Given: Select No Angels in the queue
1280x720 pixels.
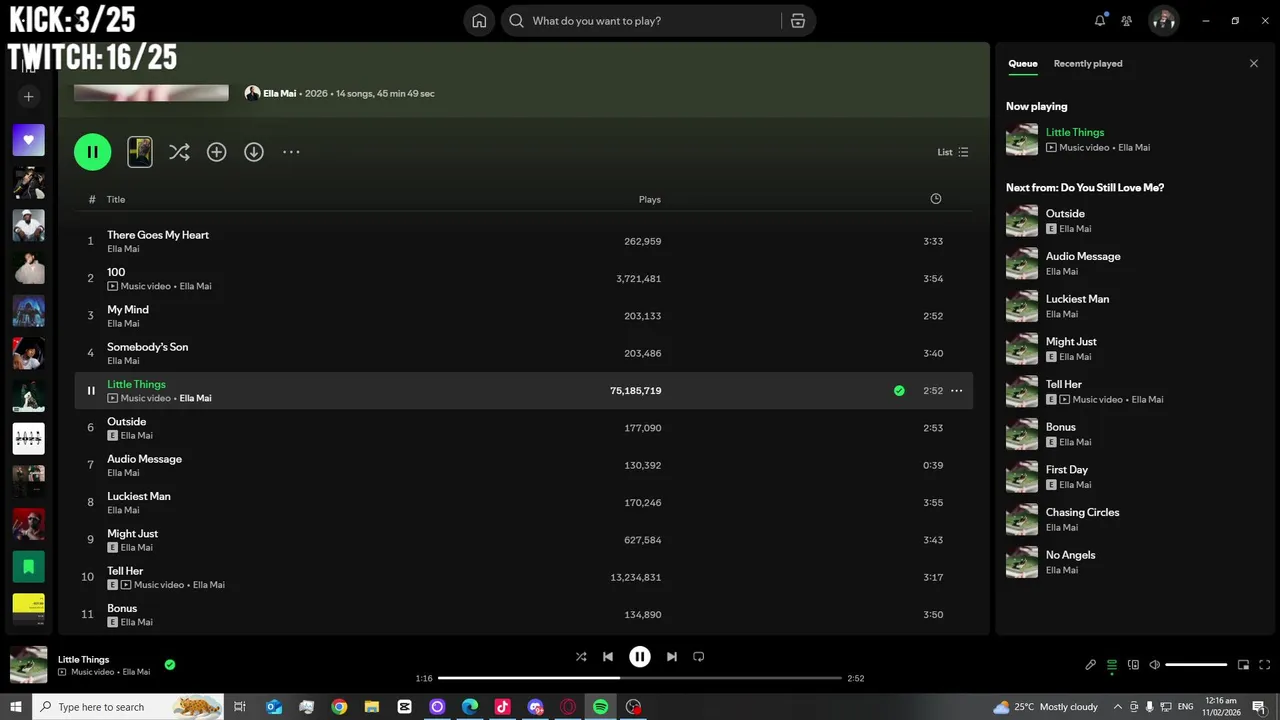Looking at the screenshot, I should 1135,562.
